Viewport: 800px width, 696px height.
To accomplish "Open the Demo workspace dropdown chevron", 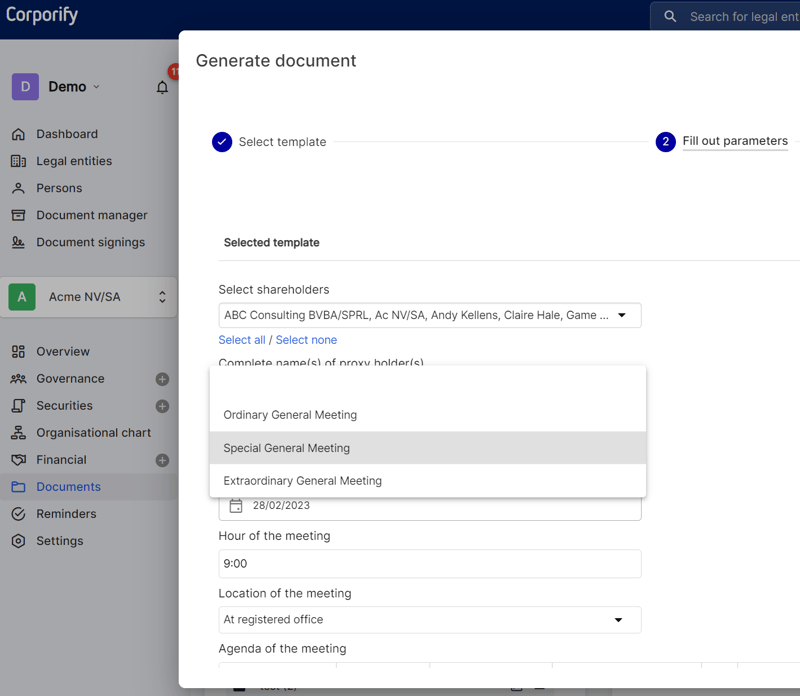I will (x=96, y=87).
